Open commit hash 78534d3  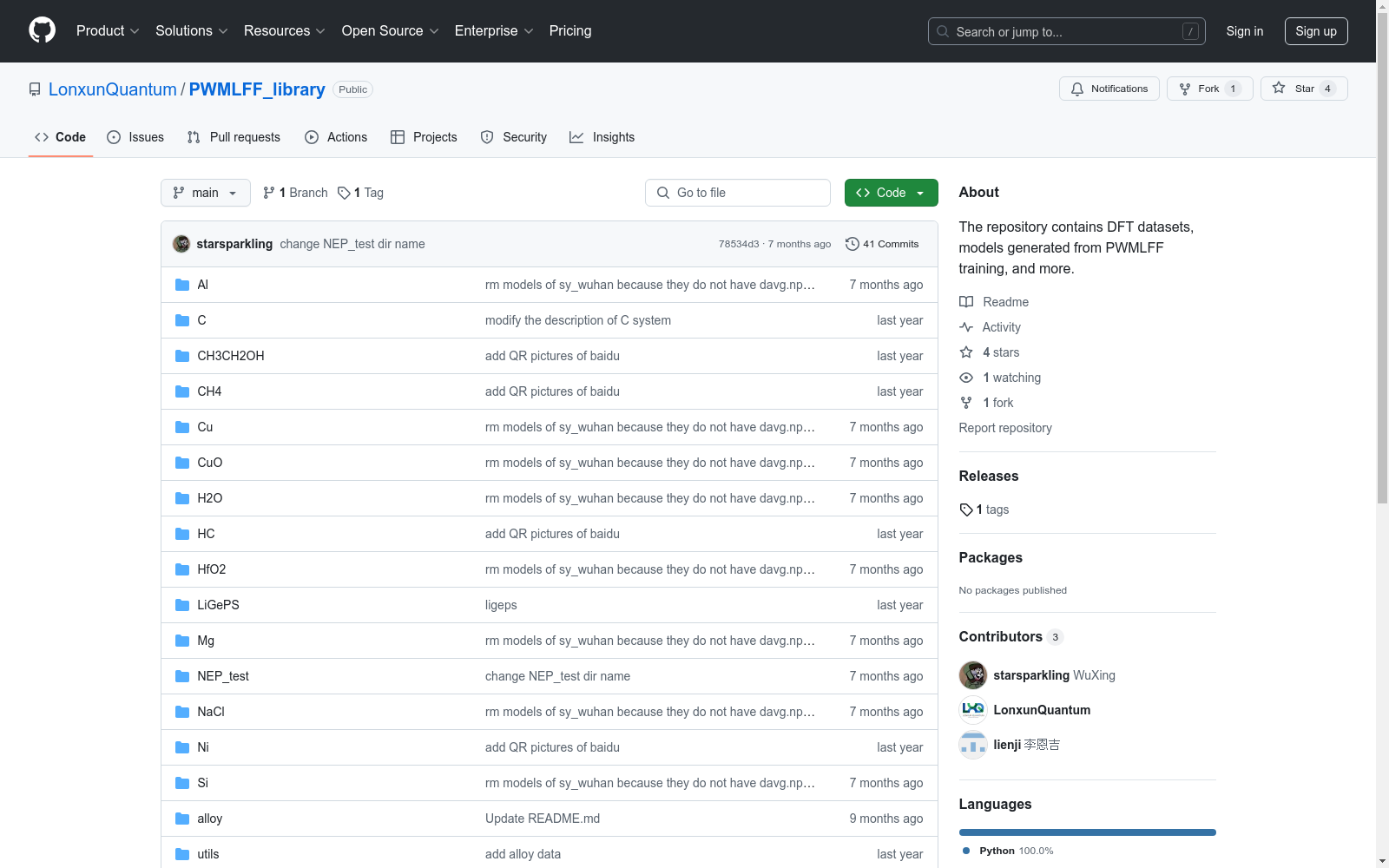(739, 244)
